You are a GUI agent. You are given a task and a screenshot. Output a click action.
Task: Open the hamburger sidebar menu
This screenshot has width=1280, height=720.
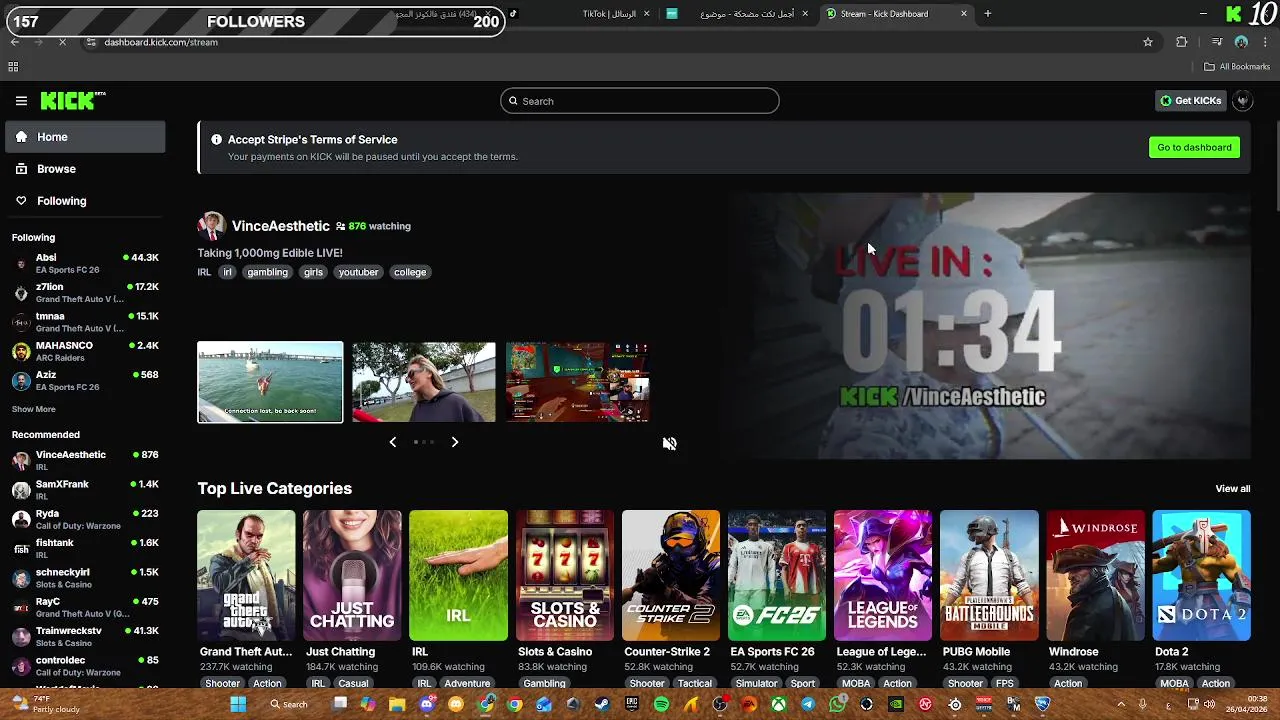(21, 101)
